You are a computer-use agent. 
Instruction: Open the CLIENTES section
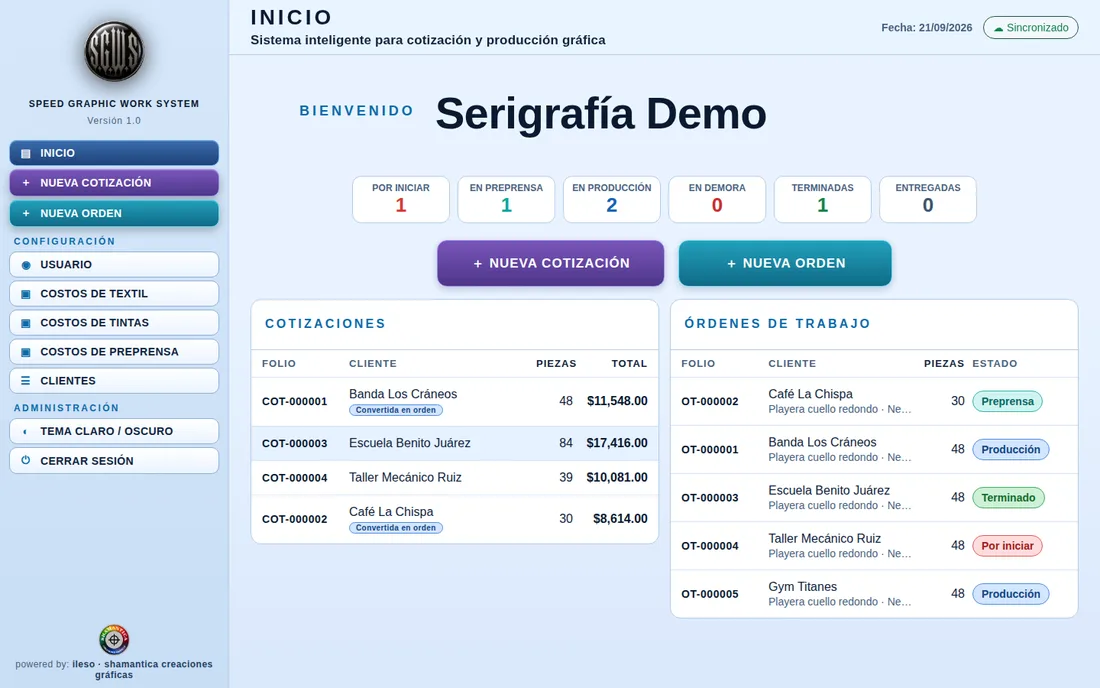(114, 381)
